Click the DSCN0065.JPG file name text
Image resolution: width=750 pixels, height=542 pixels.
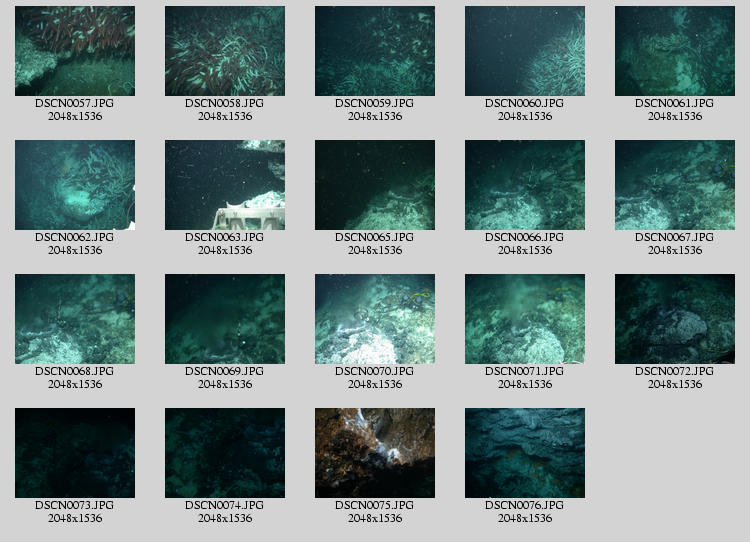[x=375, y=237]
